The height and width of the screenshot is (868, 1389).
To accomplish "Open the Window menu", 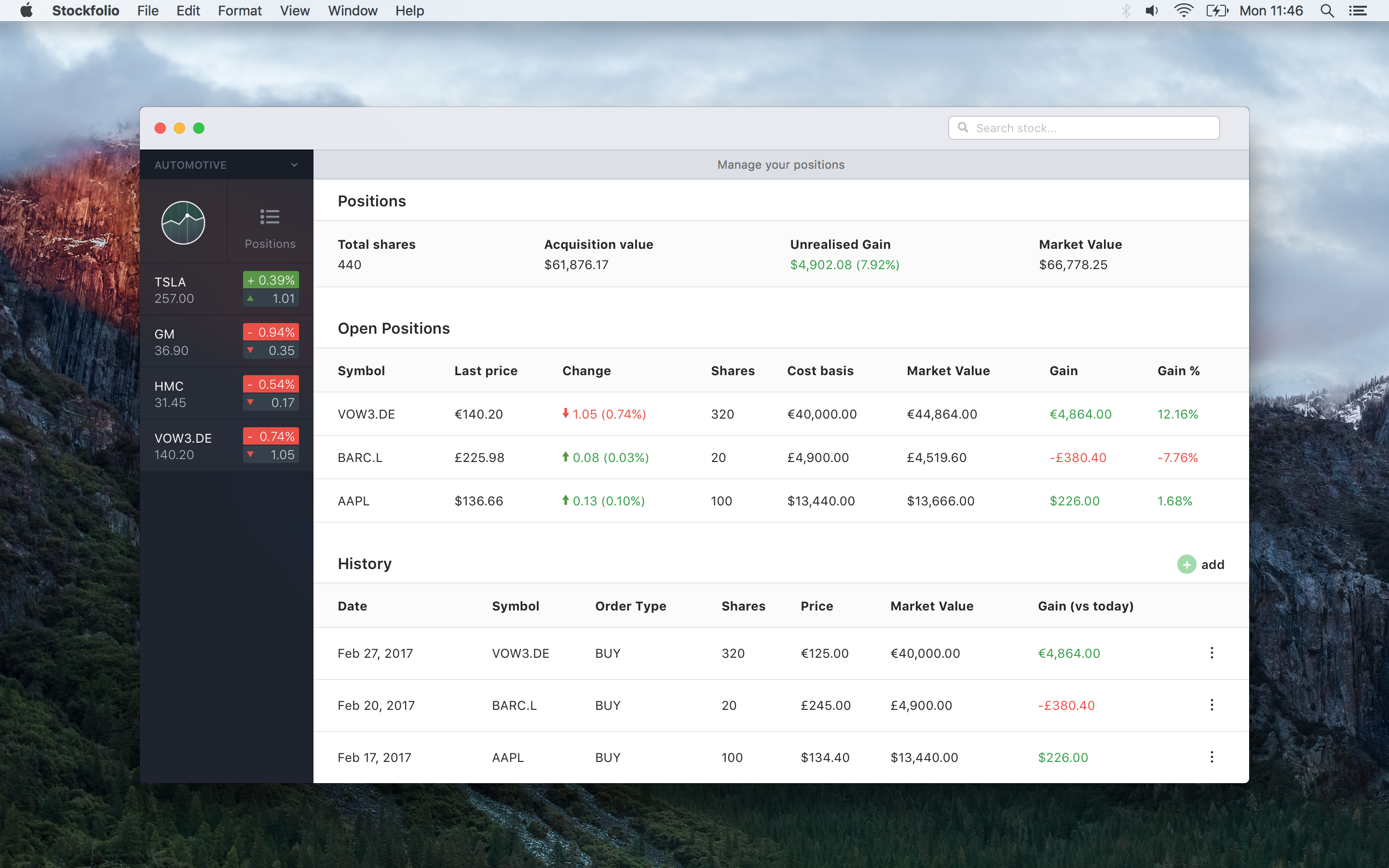I will click(353, 11).
